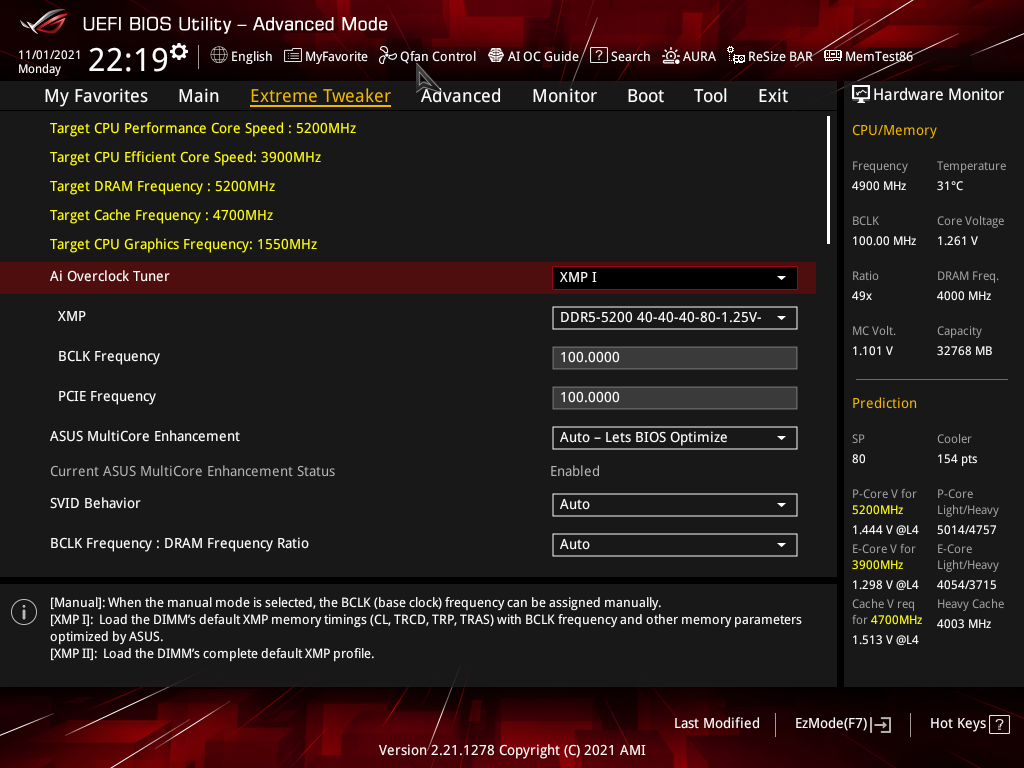Launch MemTest86 icon
1024x768 pixels.
(x=833, y=56)
